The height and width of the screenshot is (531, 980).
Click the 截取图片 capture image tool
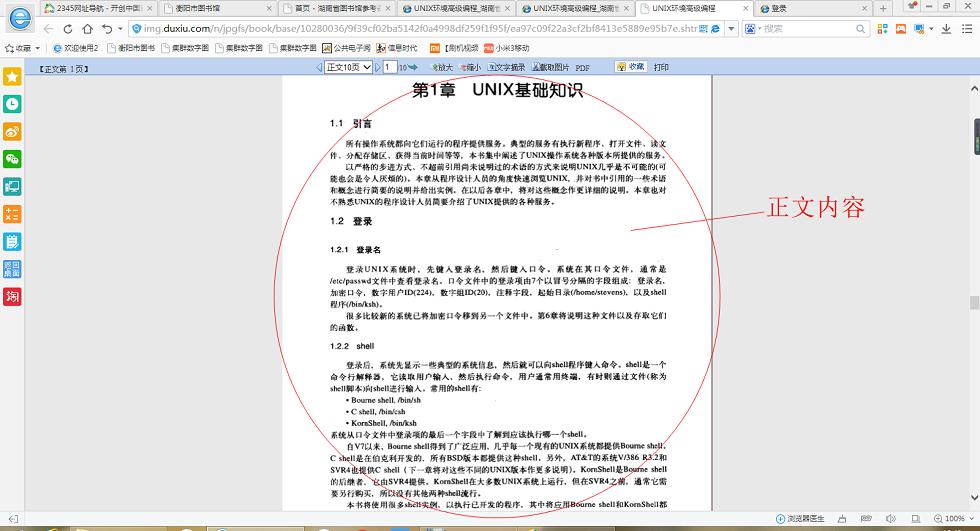coord(551,67)
